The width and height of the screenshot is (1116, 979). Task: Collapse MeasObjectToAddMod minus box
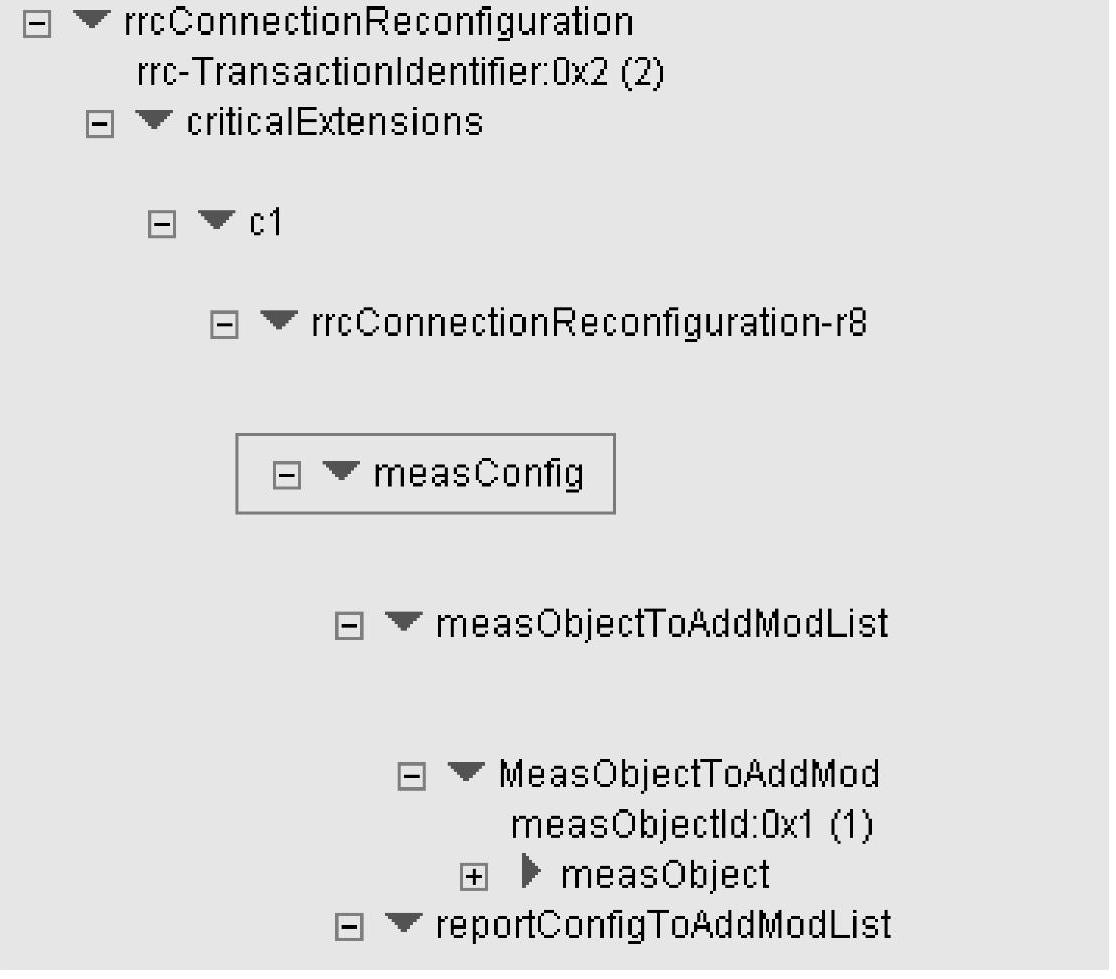click(x=411, y=777)
